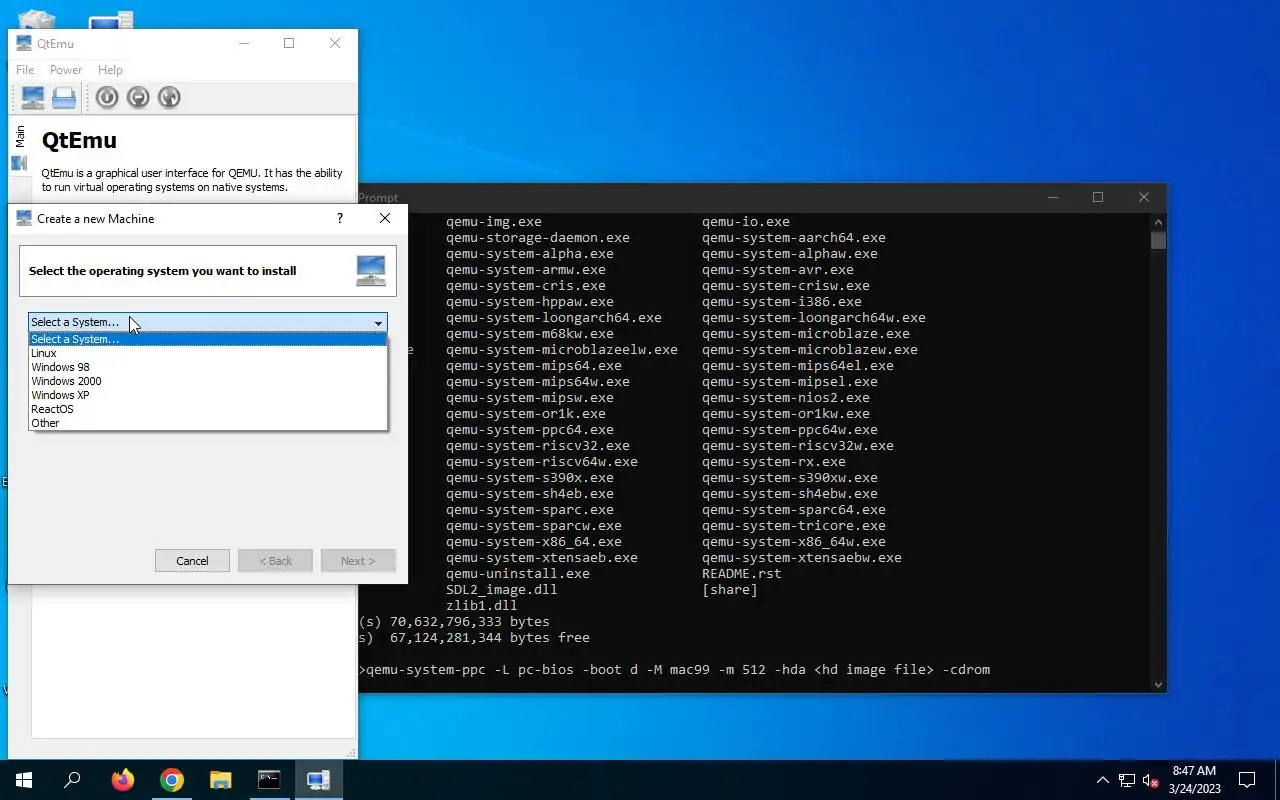
Task: Click the new machine toolbar icon in QtEmu
Action: click(33, 97)
